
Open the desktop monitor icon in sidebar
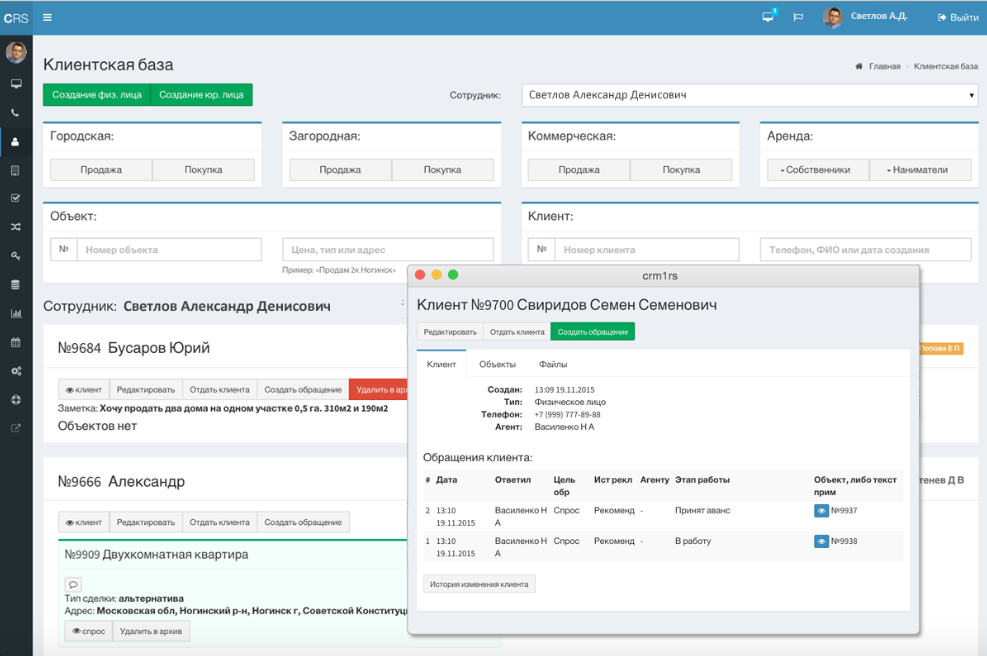16,84
